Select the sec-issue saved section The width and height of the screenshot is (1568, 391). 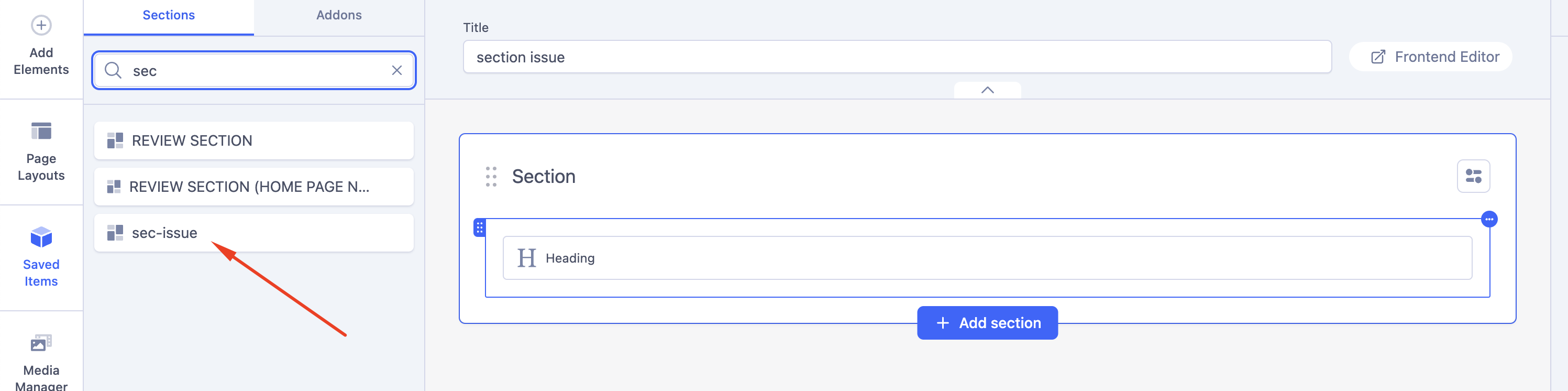coord(253,233)
